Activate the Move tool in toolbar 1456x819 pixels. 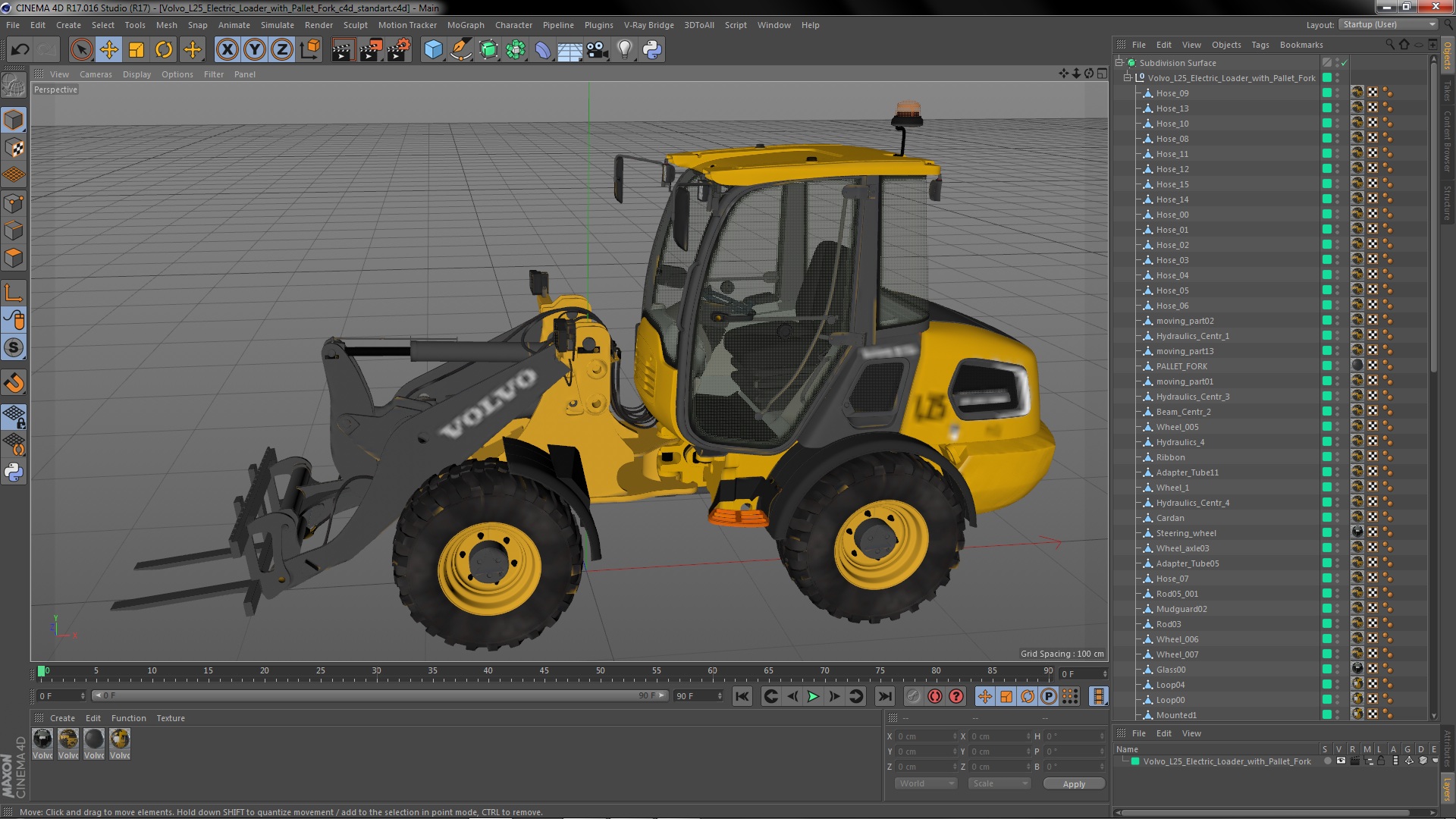(x=109, y=50)
